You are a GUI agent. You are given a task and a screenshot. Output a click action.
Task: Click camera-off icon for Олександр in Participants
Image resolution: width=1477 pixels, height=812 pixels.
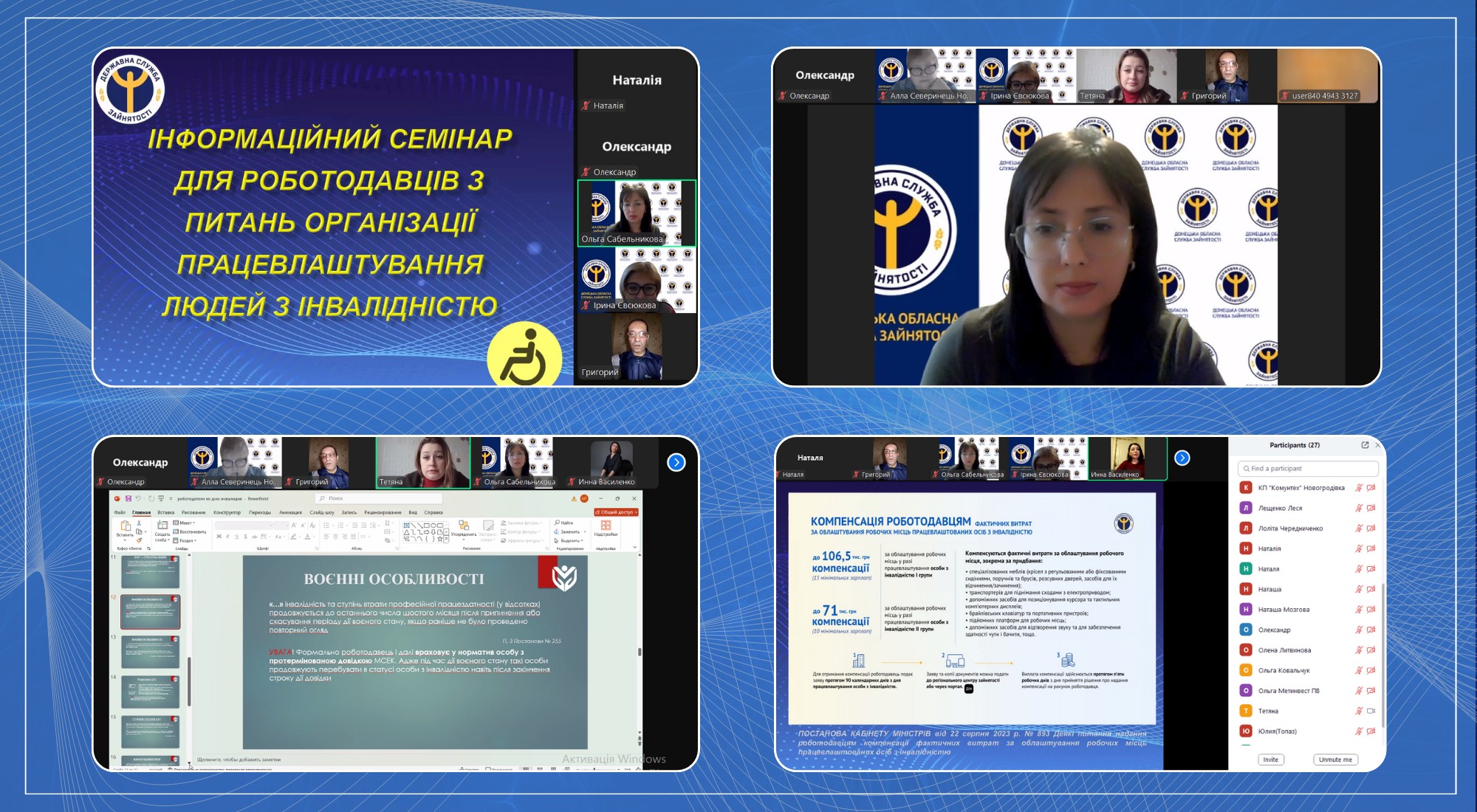[x=1371, y=630]
